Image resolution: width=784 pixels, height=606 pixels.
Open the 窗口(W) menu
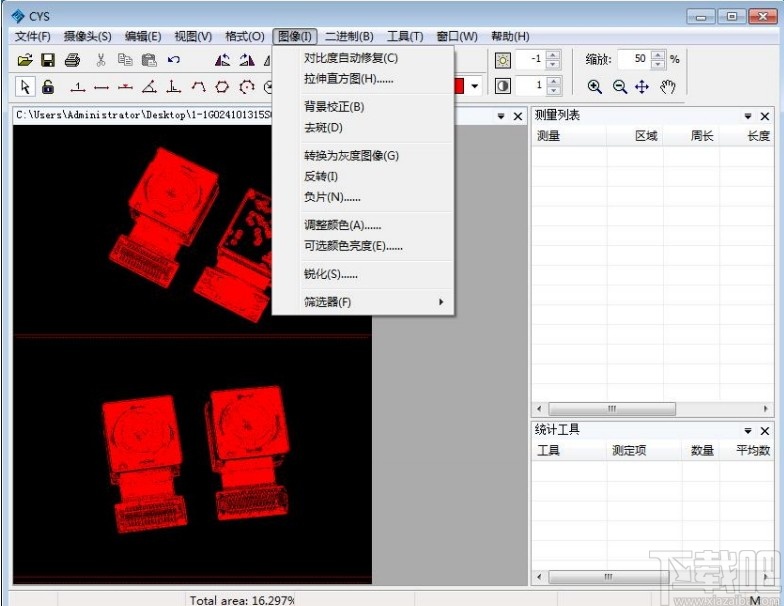coord(457,36)
